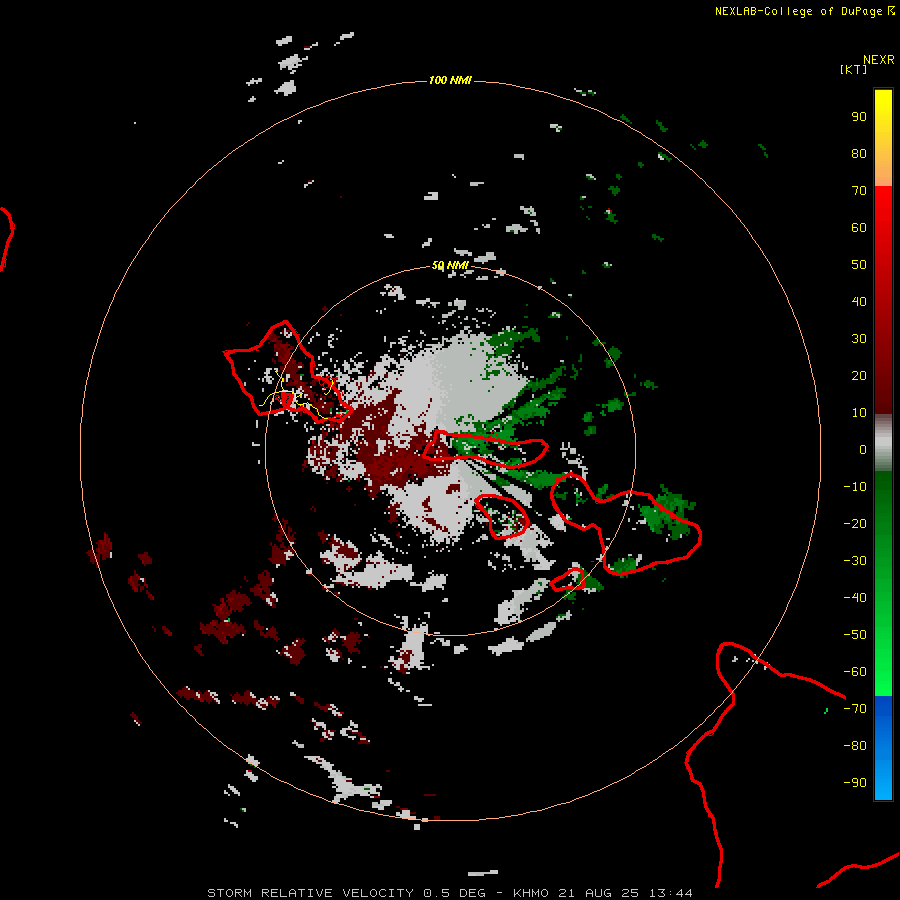Screen dimensions: 900x900
Task: Click the positive 30 knot scale label
Action: pos(859,339)
